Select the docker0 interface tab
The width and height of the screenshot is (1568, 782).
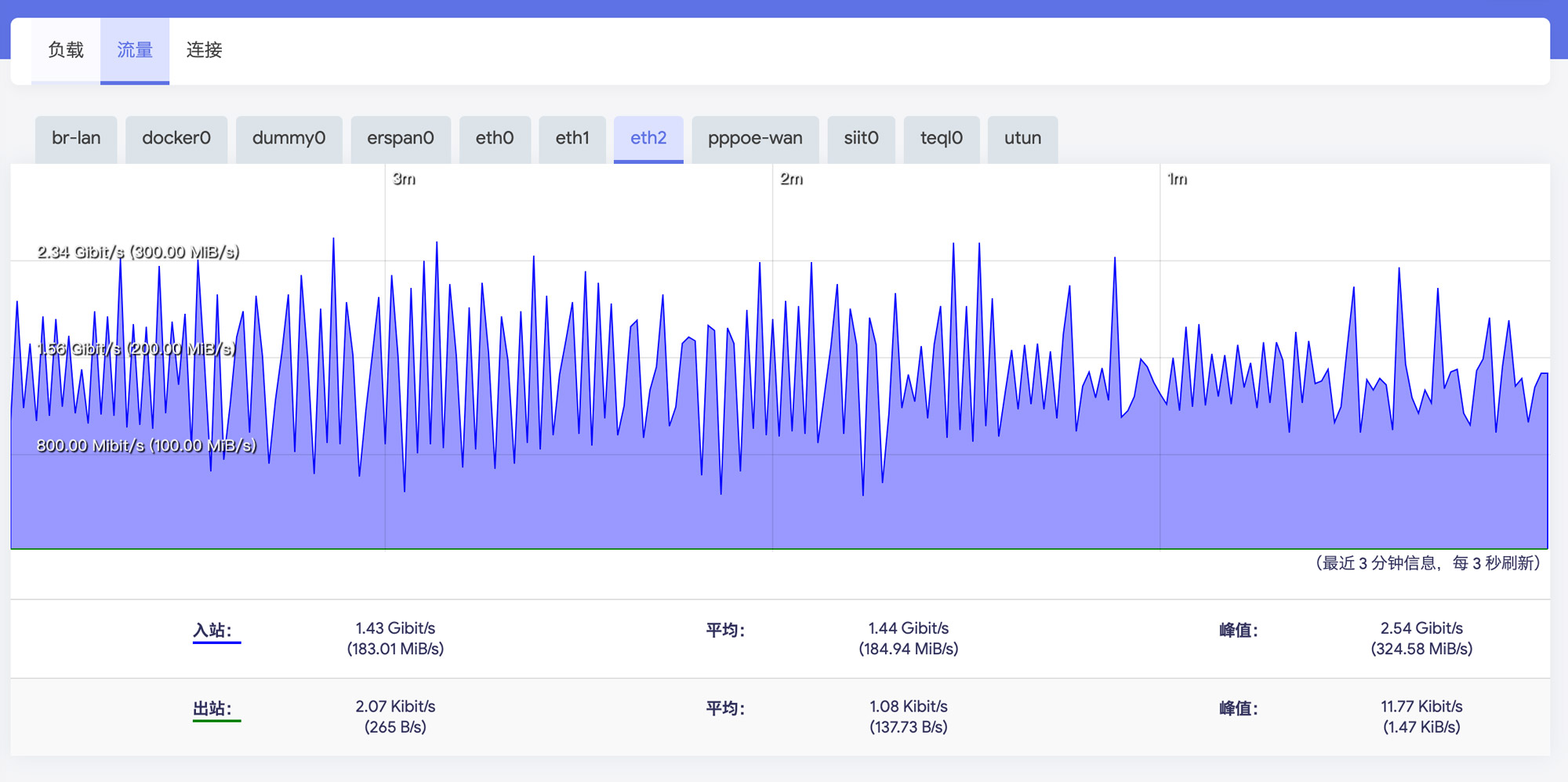click(176, 138)
